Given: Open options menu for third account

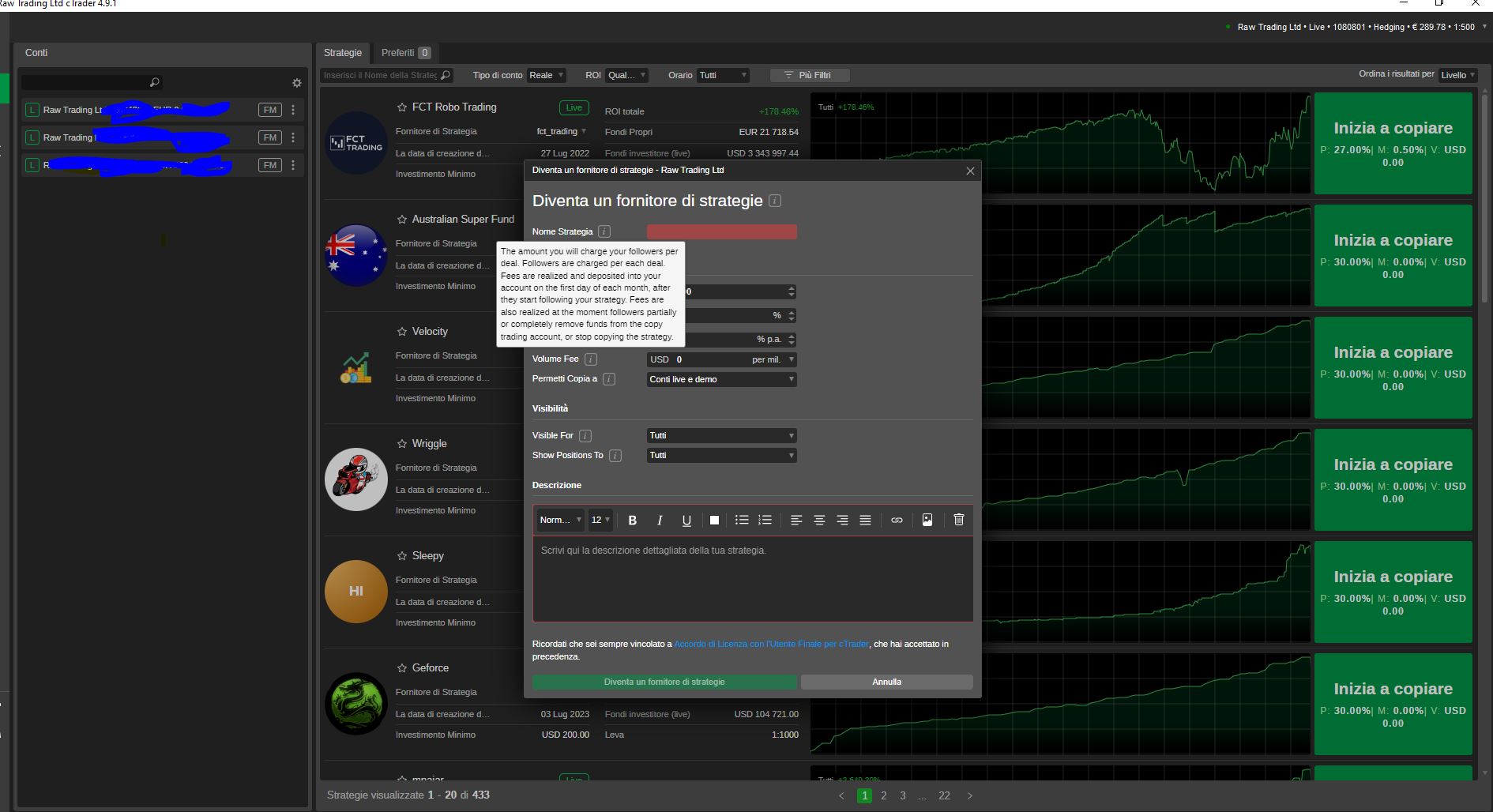Looking at the screenshot, I should click(x=293, y=165).
